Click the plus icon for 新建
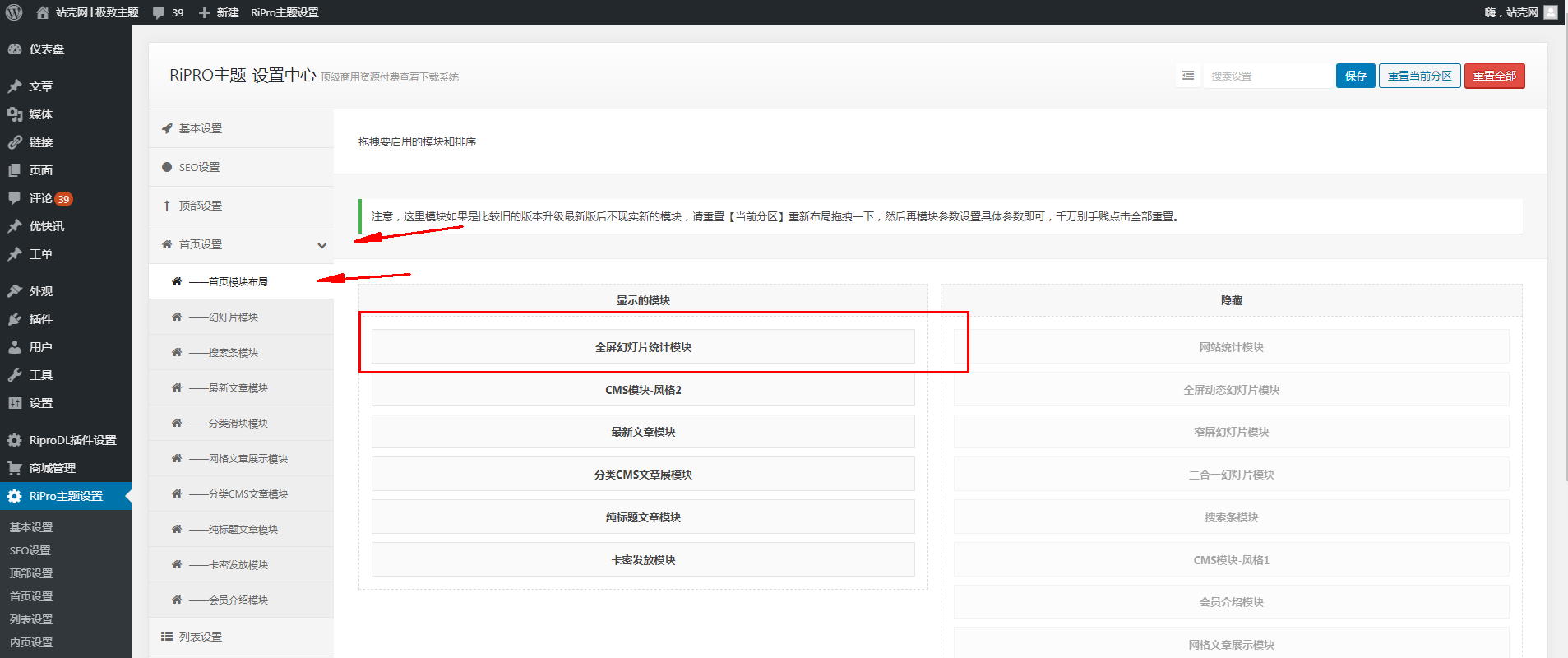The height and width of the screenshot is (658, 1568). tap(205, 12)
